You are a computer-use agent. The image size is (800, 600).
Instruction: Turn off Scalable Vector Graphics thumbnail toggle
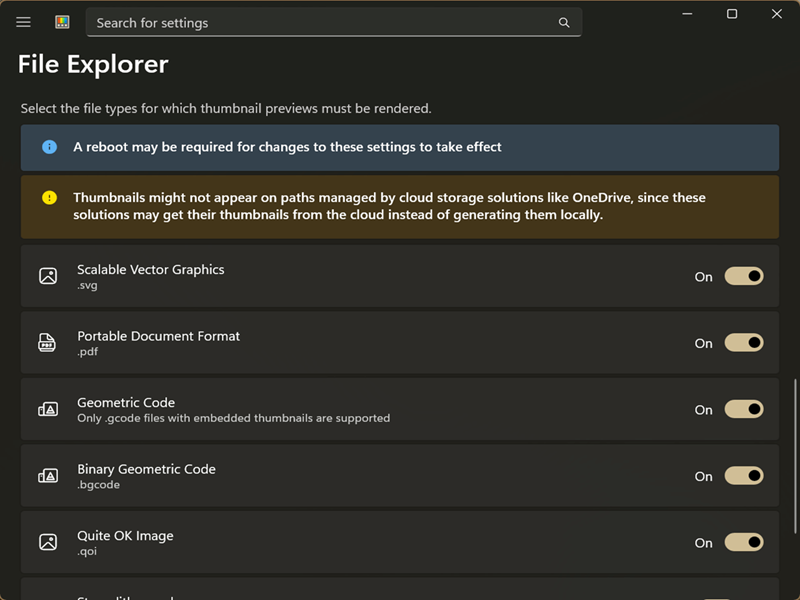(744, 276)
